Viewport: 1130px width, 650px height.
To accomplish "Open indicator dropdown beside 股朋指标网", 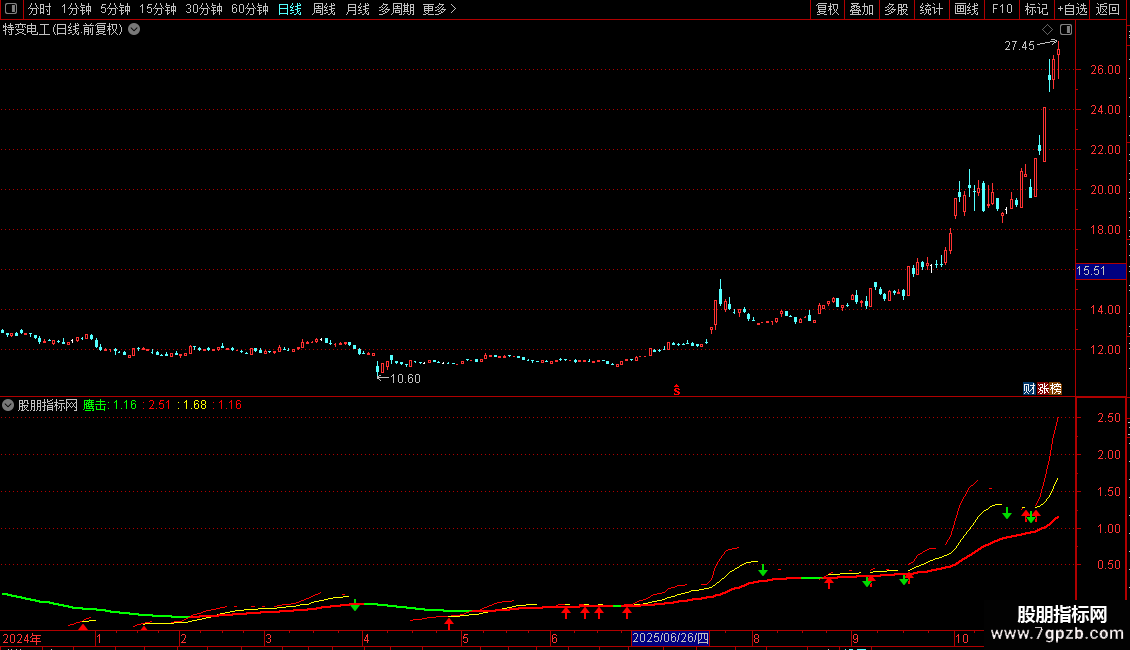I will click(8, 405).
